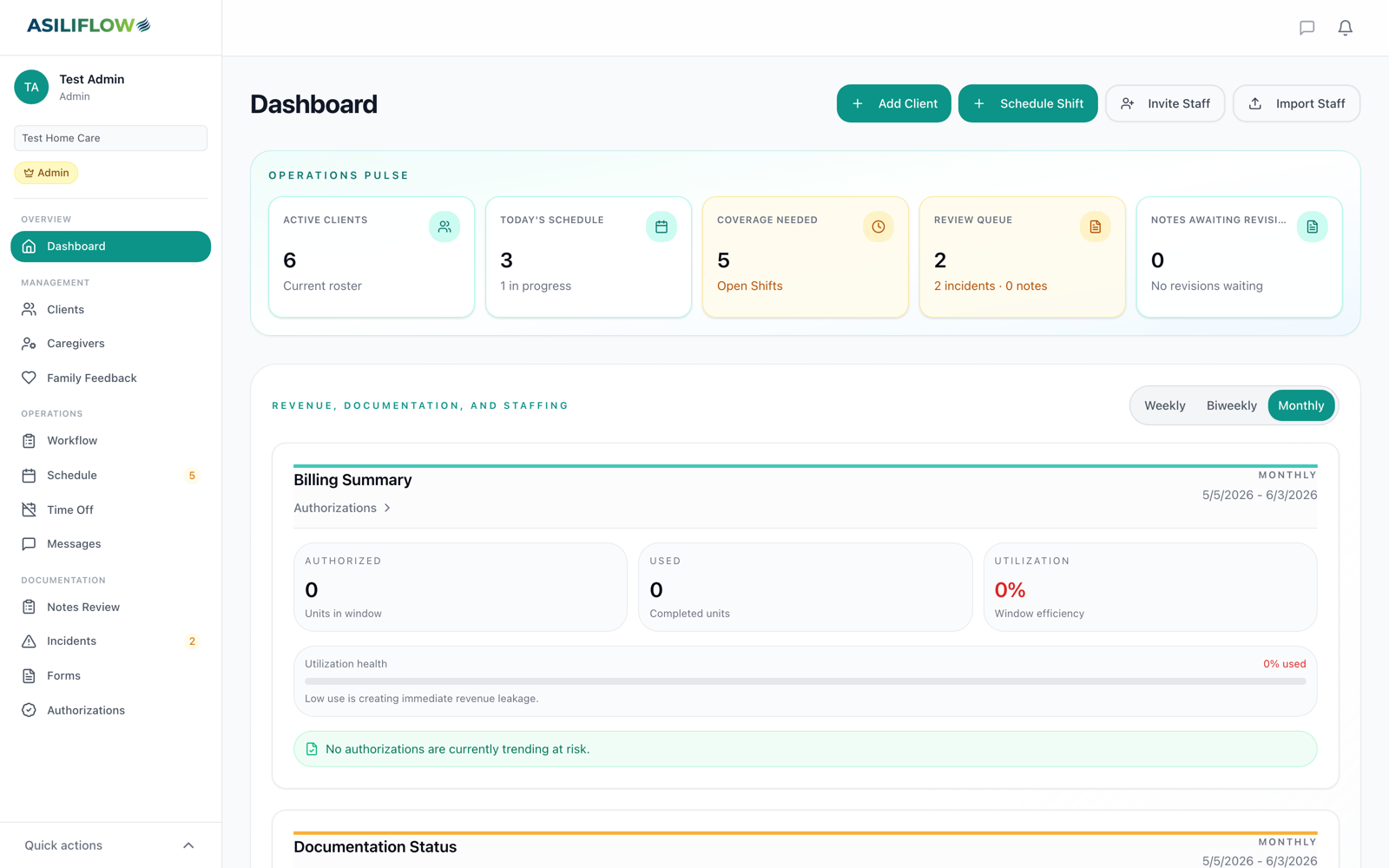Click the Notes Awaiting Revision document icon

tap(1313, 227)
